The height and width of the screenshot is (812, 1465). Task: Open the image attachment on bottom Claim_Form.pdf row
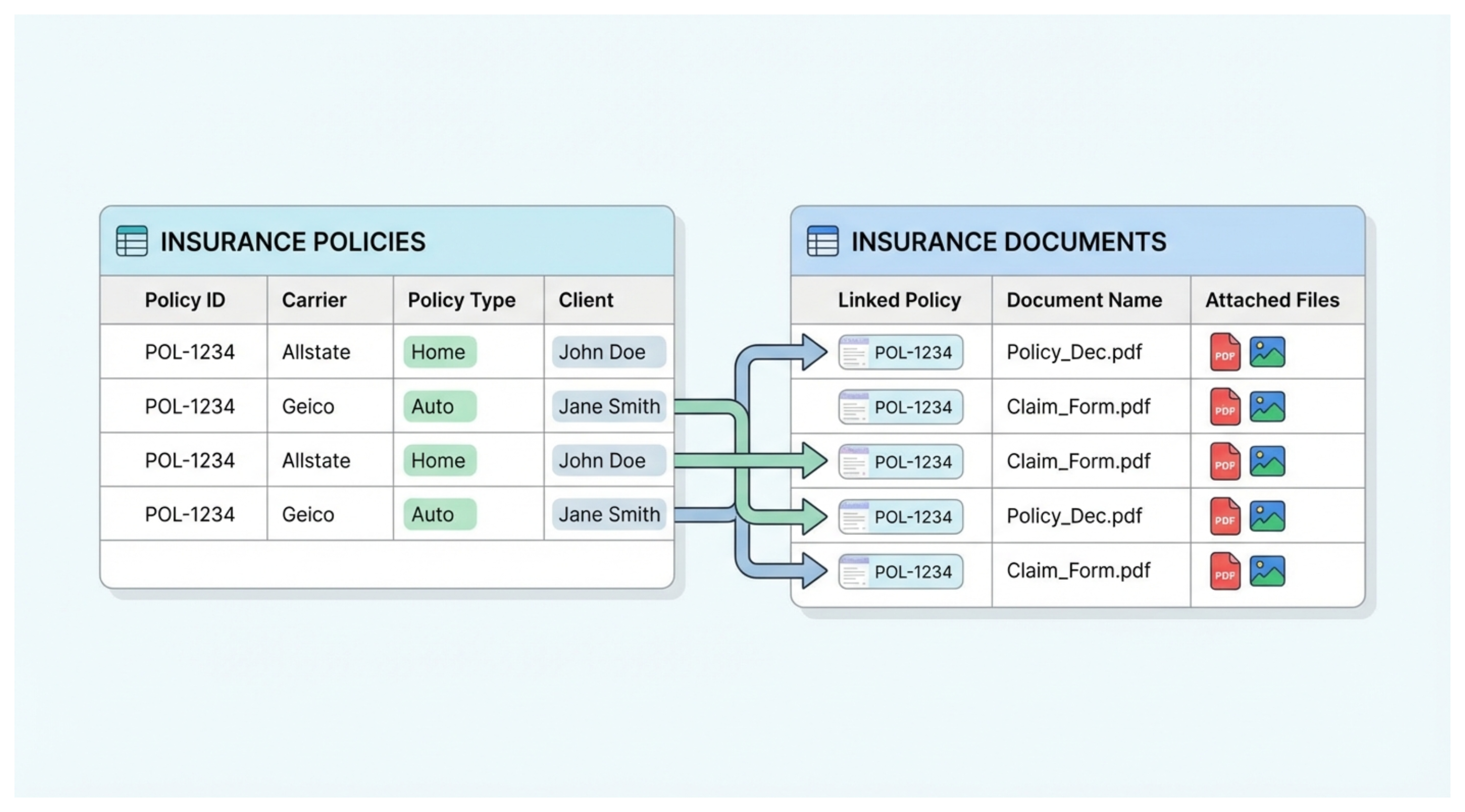tap(1267, 570)
